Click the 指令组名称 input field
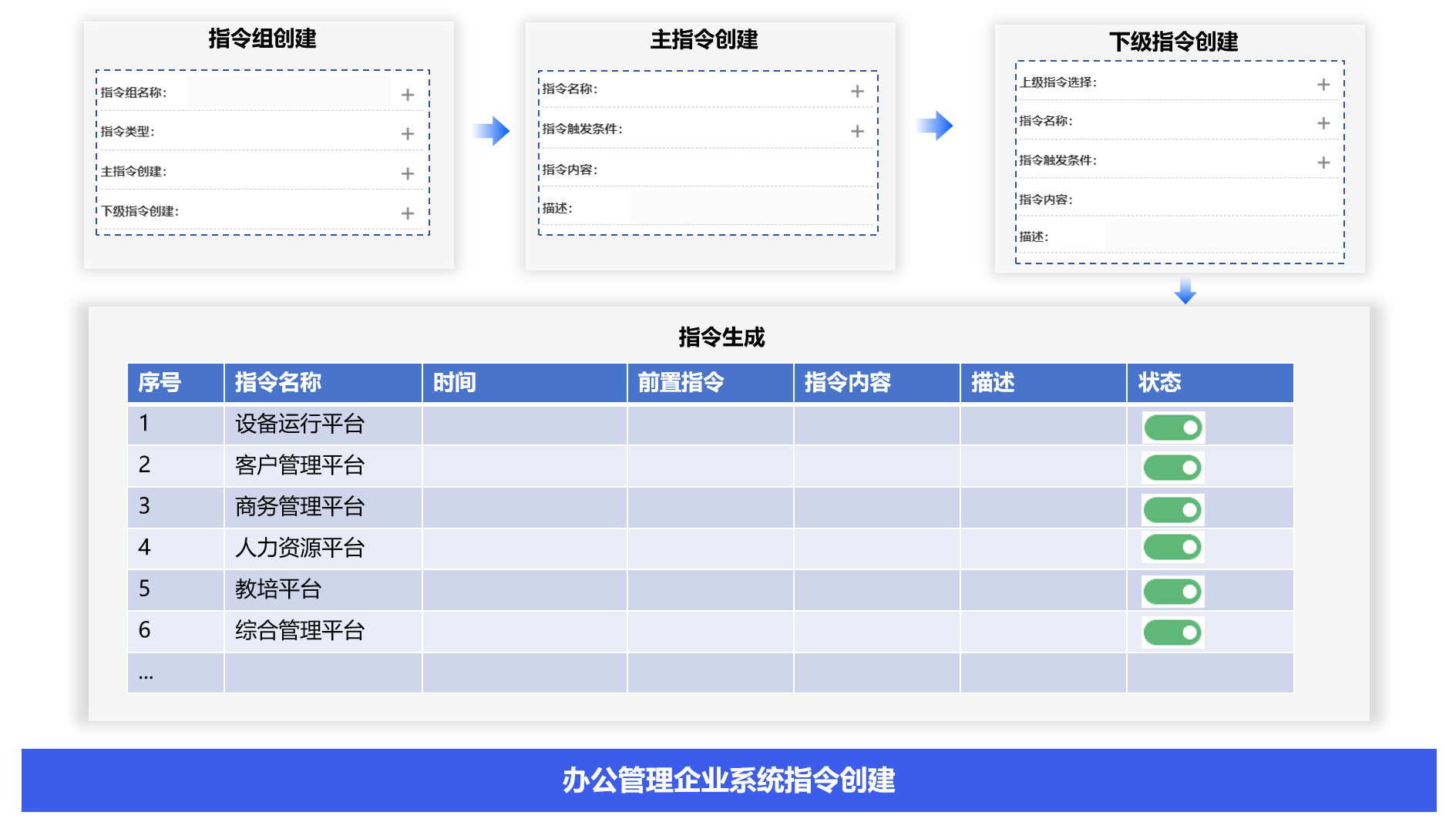Screen dimensions: 1456x832 click(289, 92)
